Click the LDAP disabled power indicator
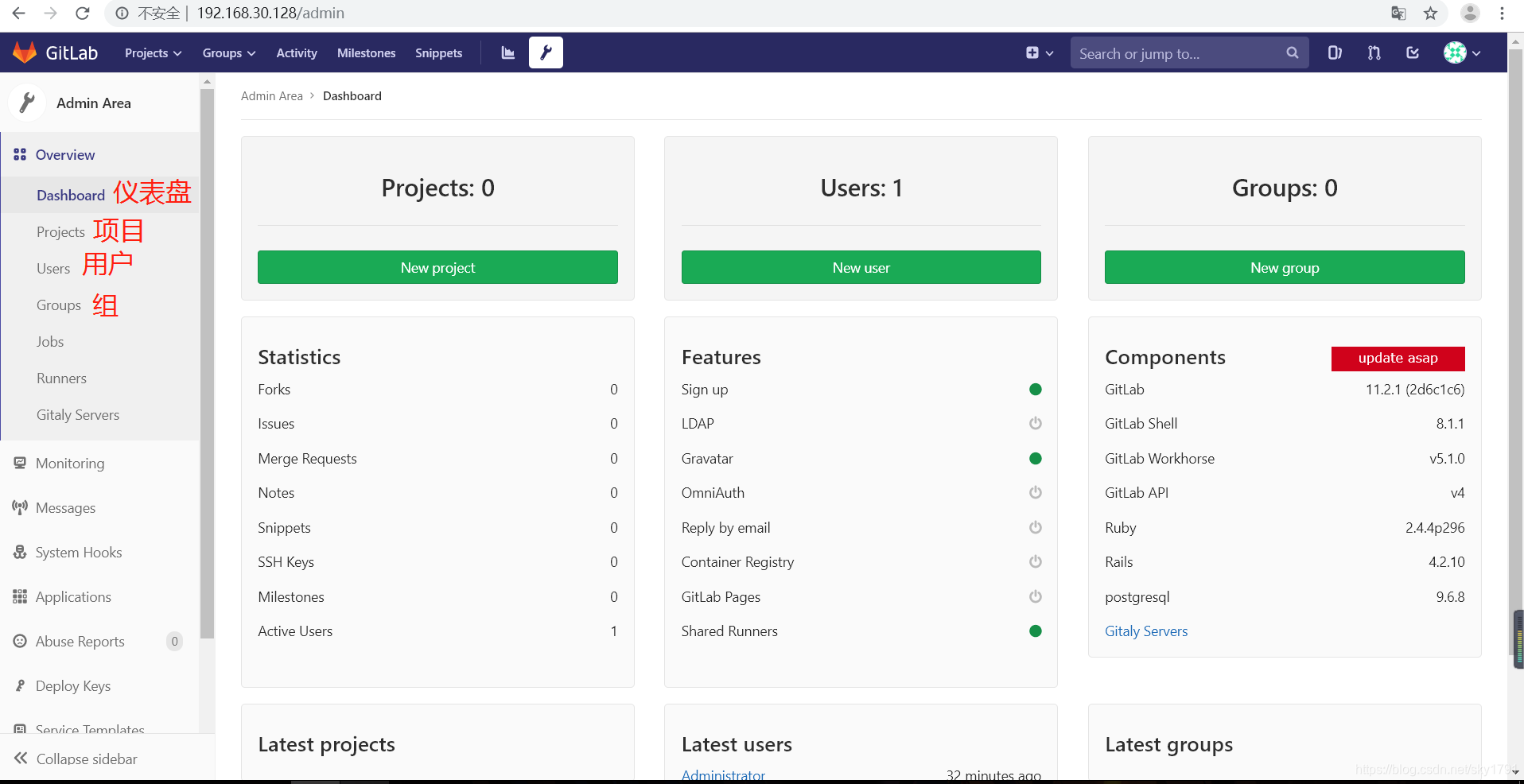 click(1035, 423)
